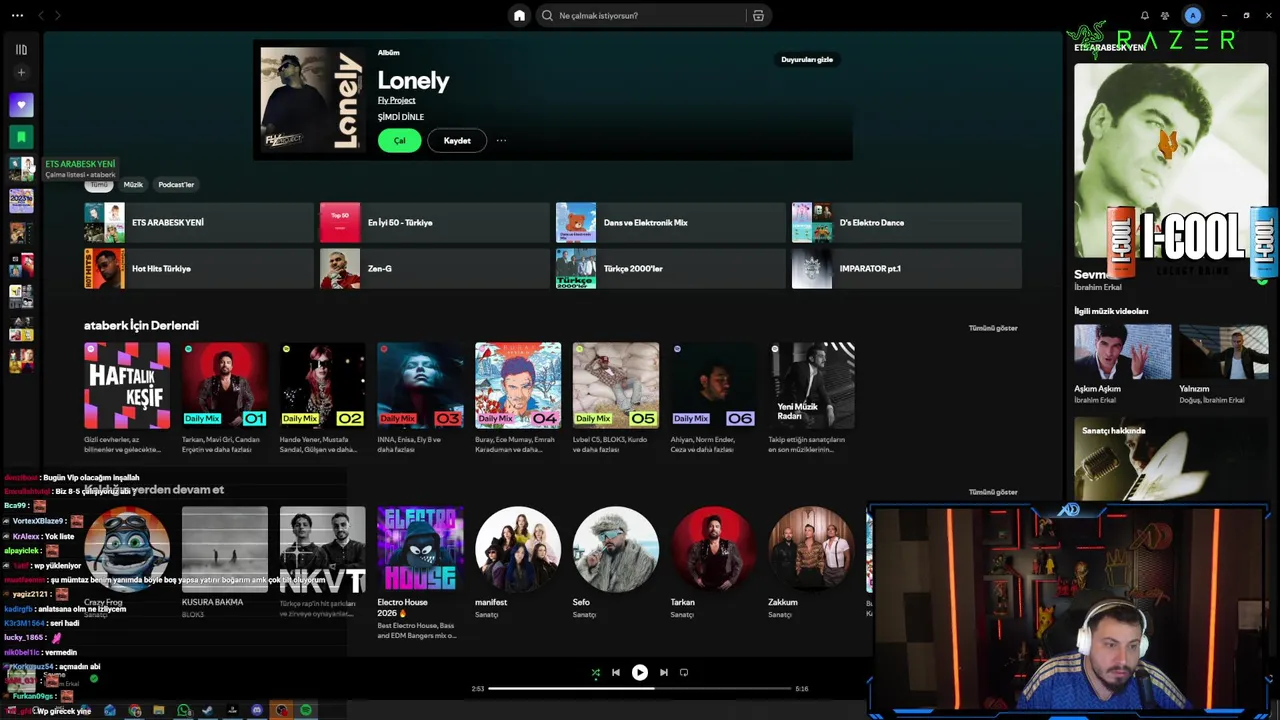
Task: Open the 2023 playlist thumbnail in sidebar
Action: click(21, 201)
